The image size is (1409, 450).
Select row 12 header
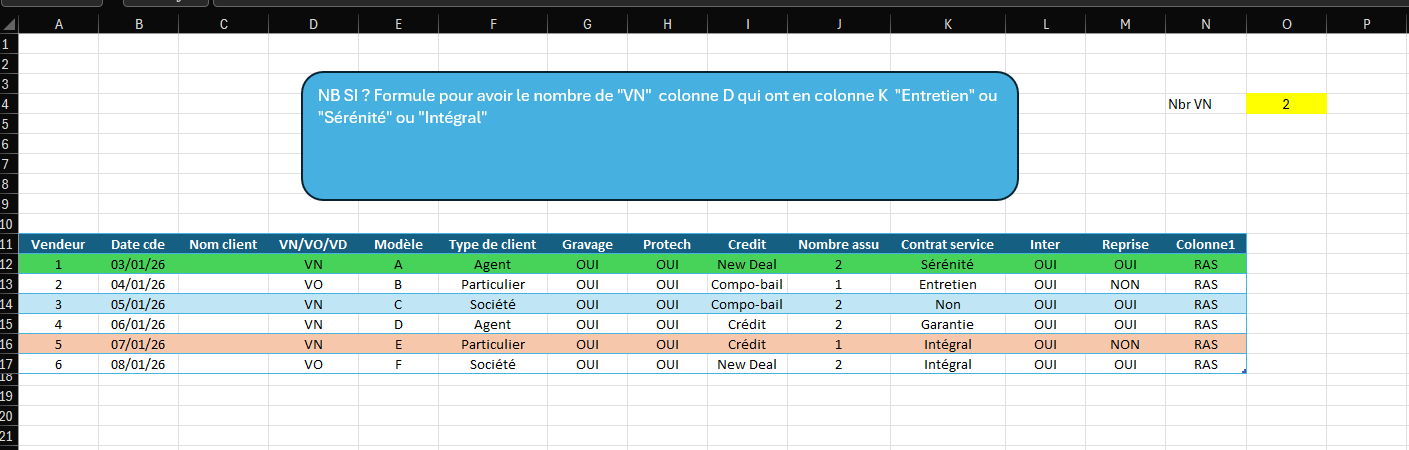pyautogui.click(x=9, y=264)
